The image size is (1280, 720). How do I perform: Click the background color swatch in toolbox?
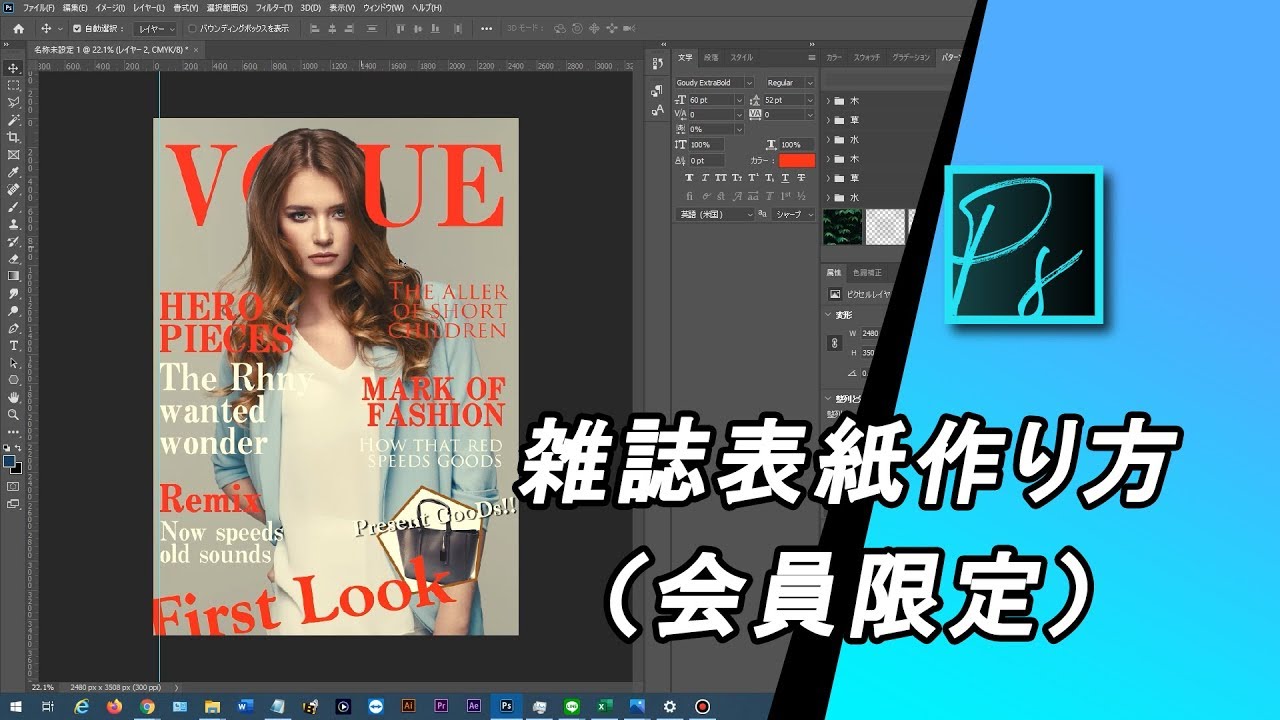[17, 467]
